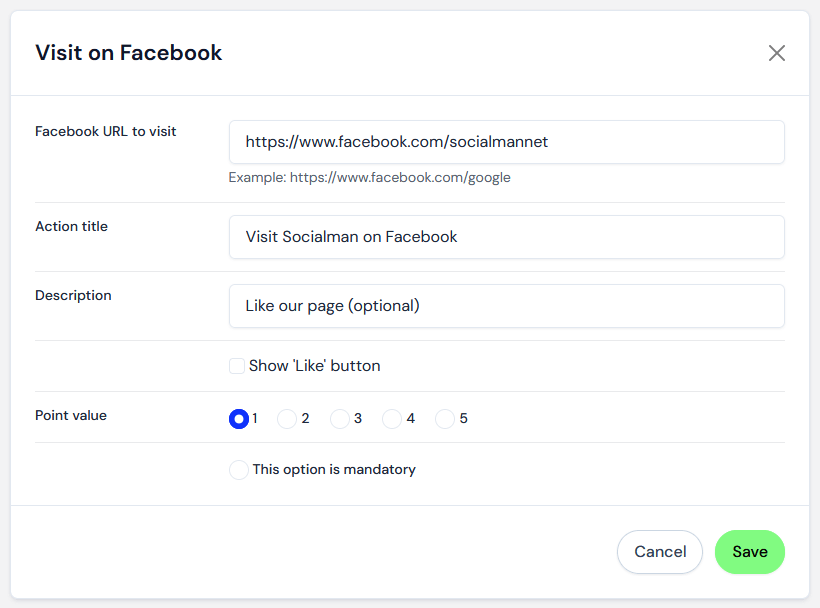This screenshot has width=820, height=608.
Task: Select point value 2
Action: [287, 419]
